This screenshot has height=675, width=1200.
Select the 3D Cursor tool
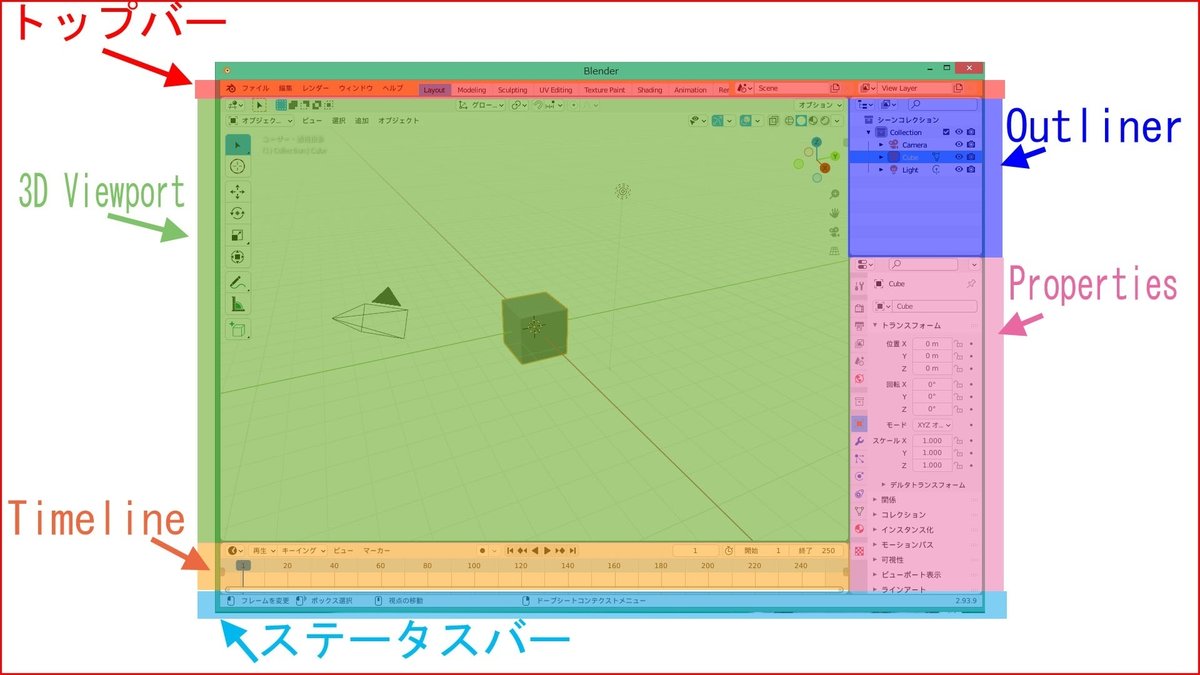[237, 167]
